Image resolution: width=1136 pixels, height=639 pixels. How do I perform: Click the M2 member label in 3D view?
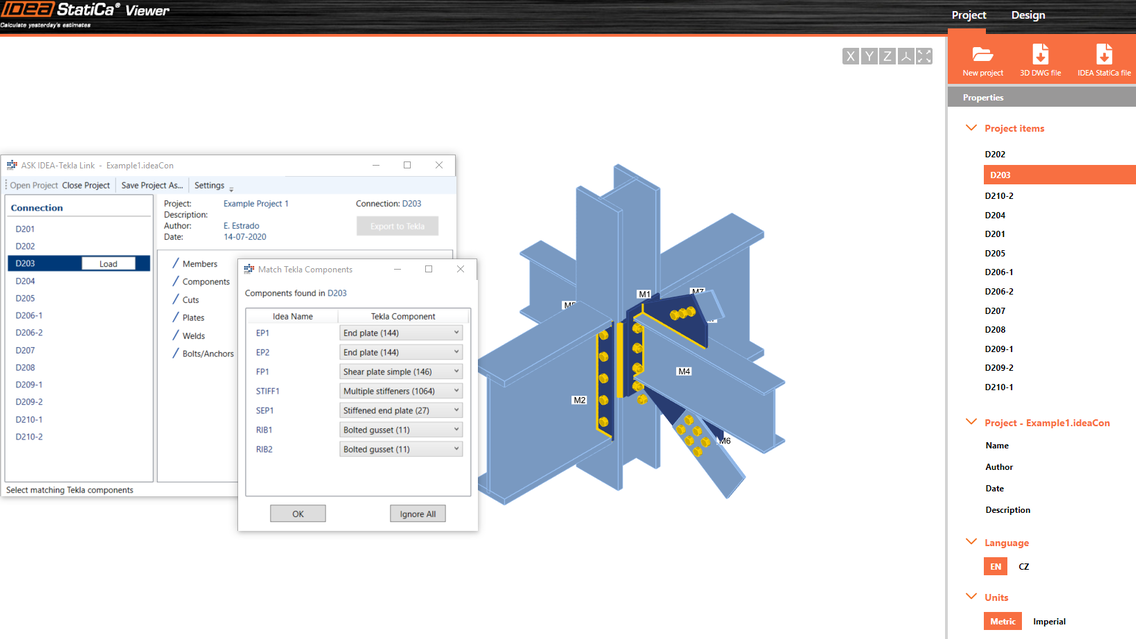click(x=579, y=400)
